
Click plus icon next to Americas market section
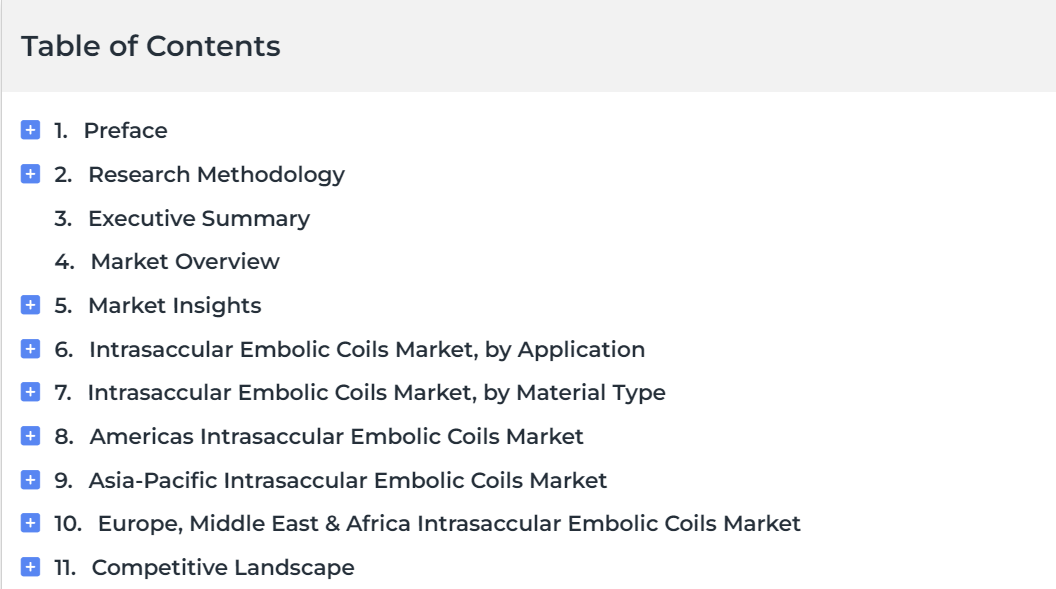click(30, 436)
